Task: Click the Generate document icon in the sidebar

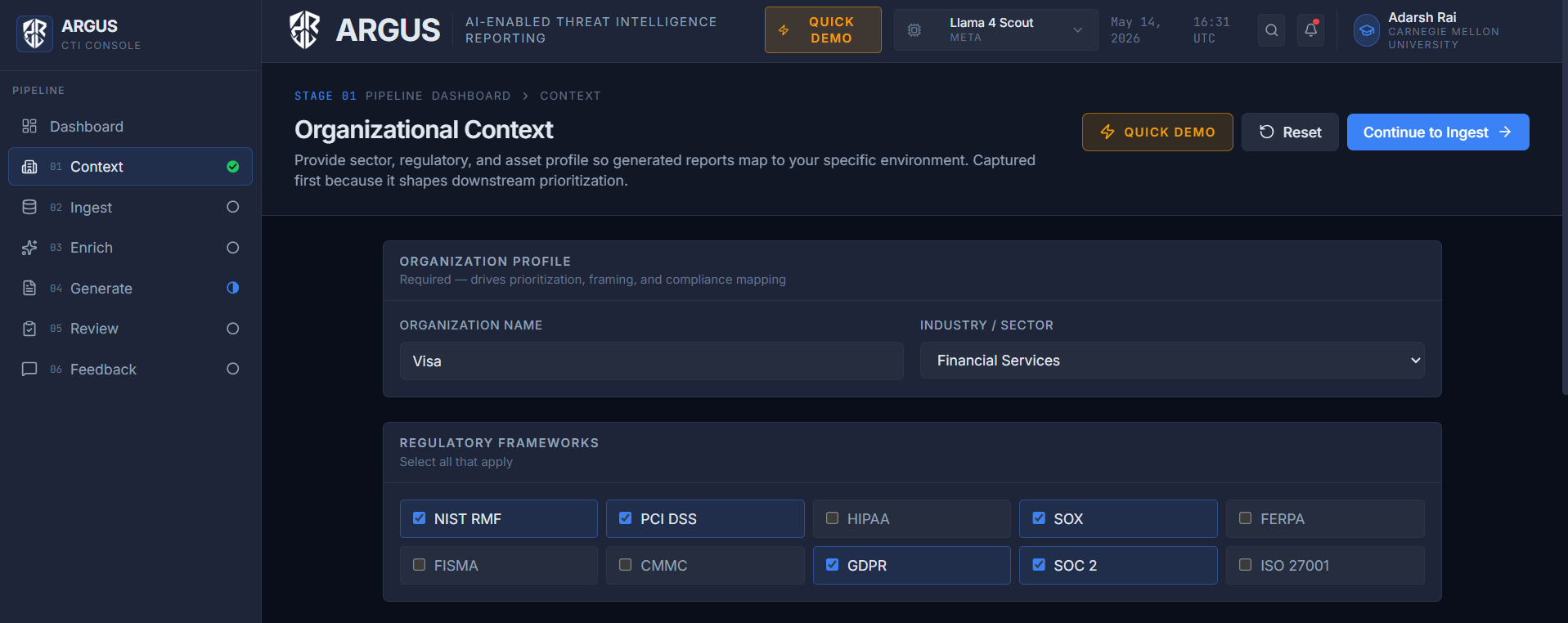Action: (x=29, y=288)
